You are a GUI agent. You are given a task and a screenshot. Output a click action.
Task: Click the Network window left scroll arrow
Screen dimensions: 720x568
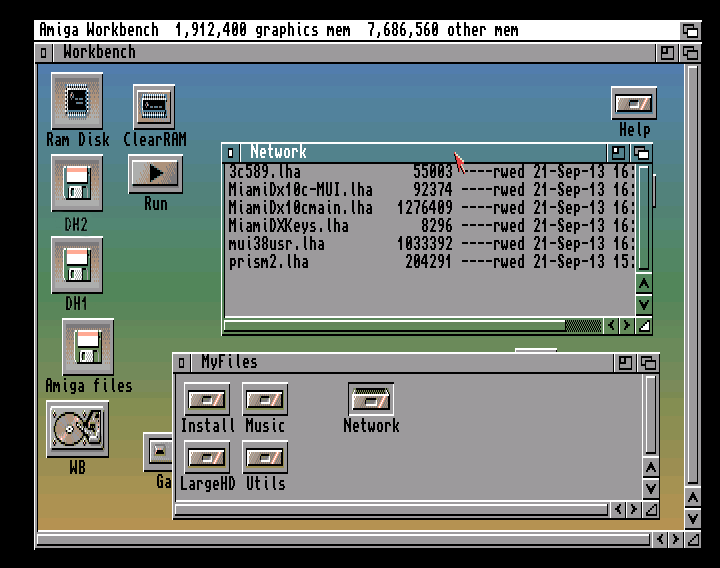point(611,326)
